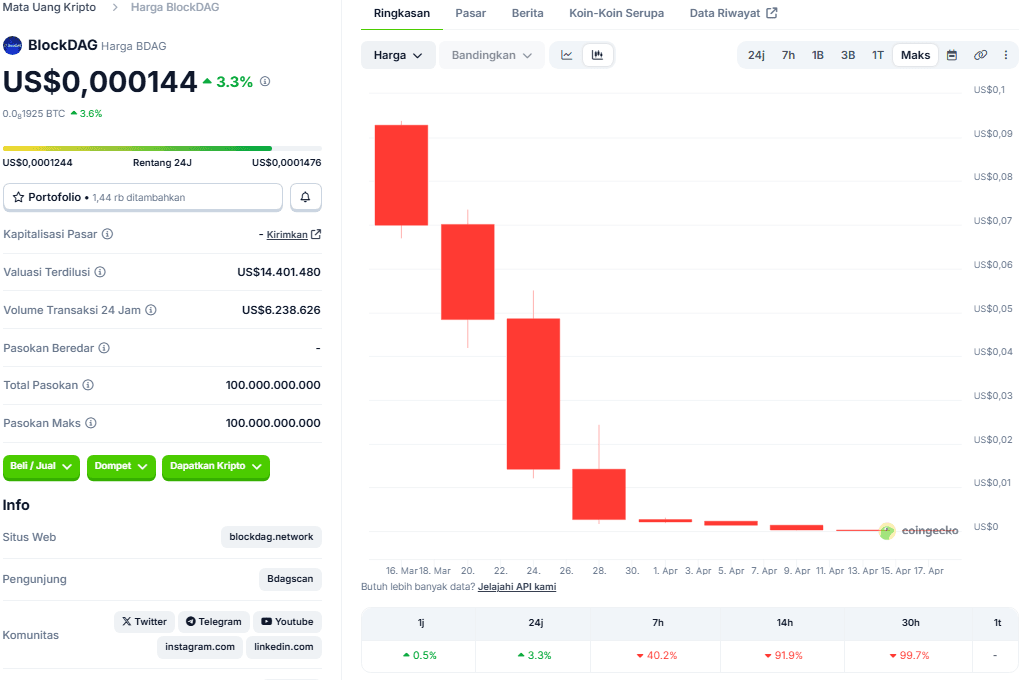Viewport: 1033px width, 680px height.
Task: Open the Bandingkan dropdown
Action: (x=491, y=55)
